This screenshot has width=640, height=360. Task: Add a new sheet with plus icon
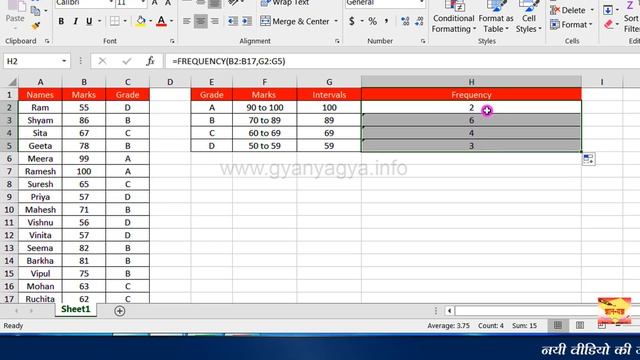(120, 311)
